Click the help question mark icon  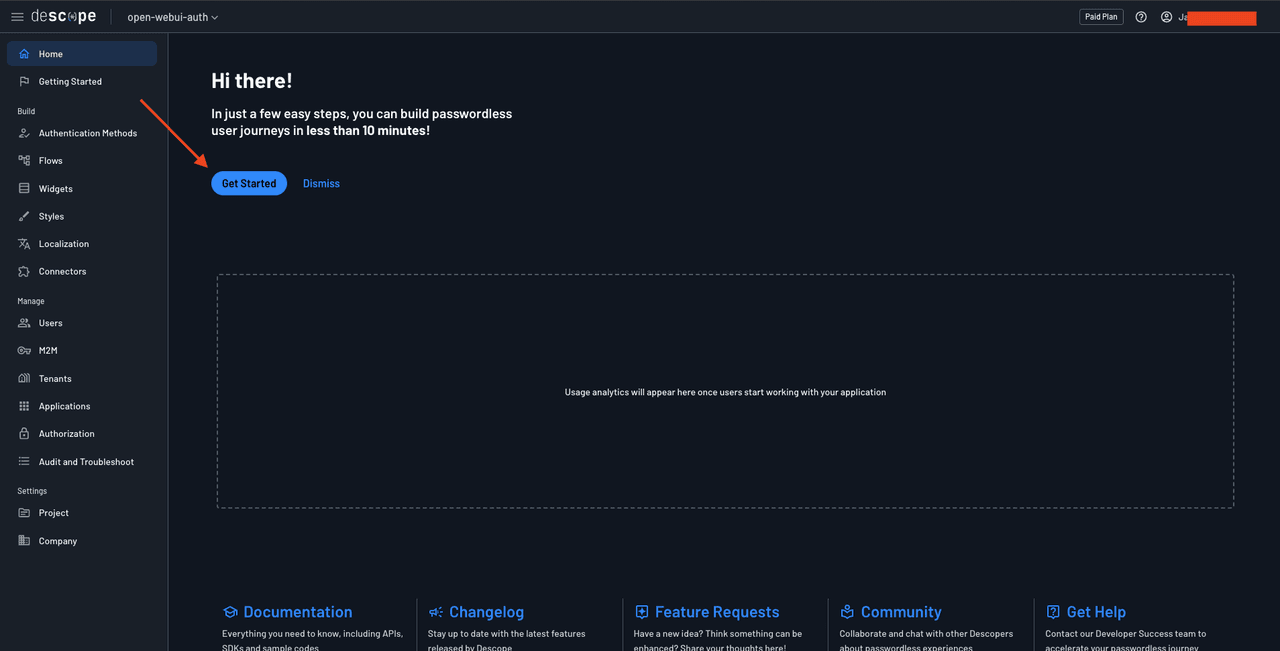(x=1141, y=16)
